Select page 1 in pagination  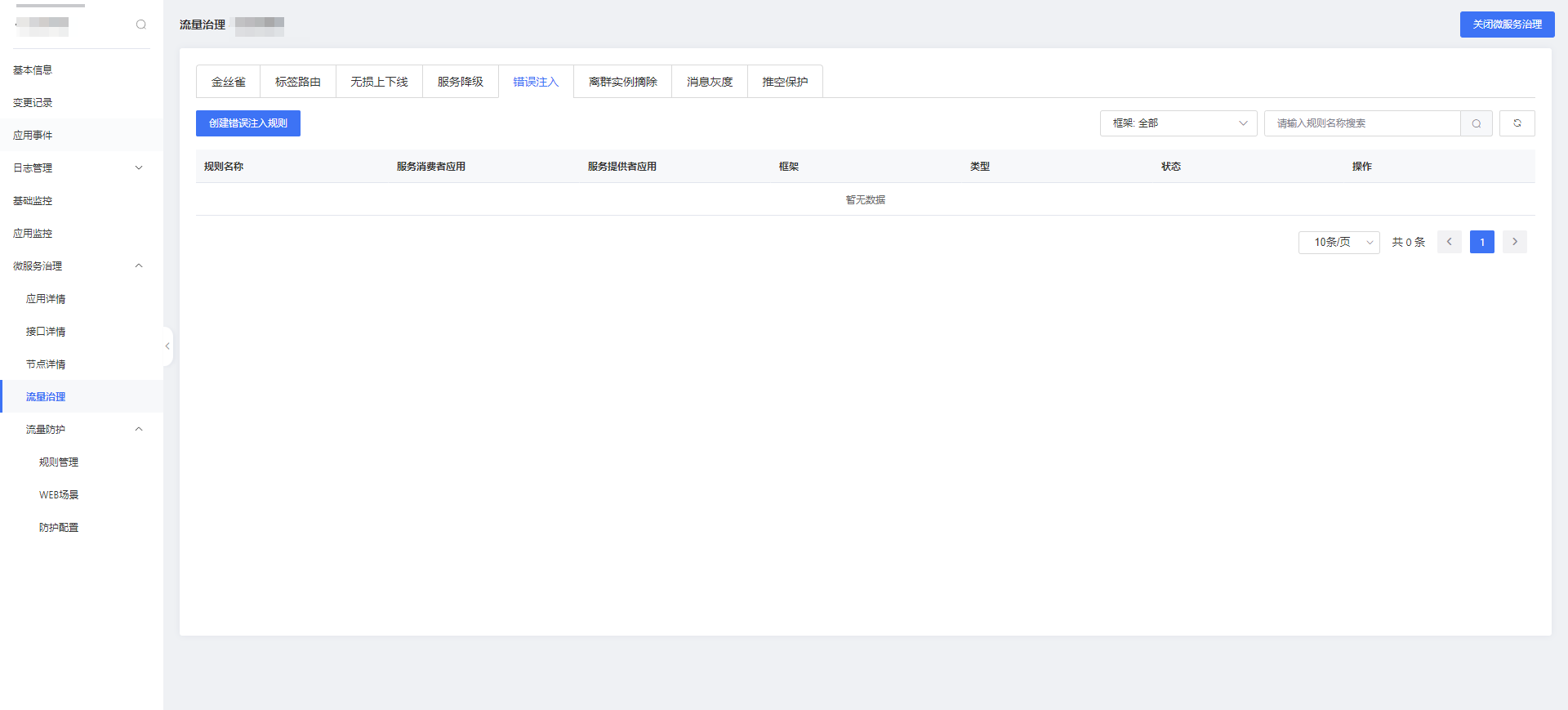point(1482,242)
